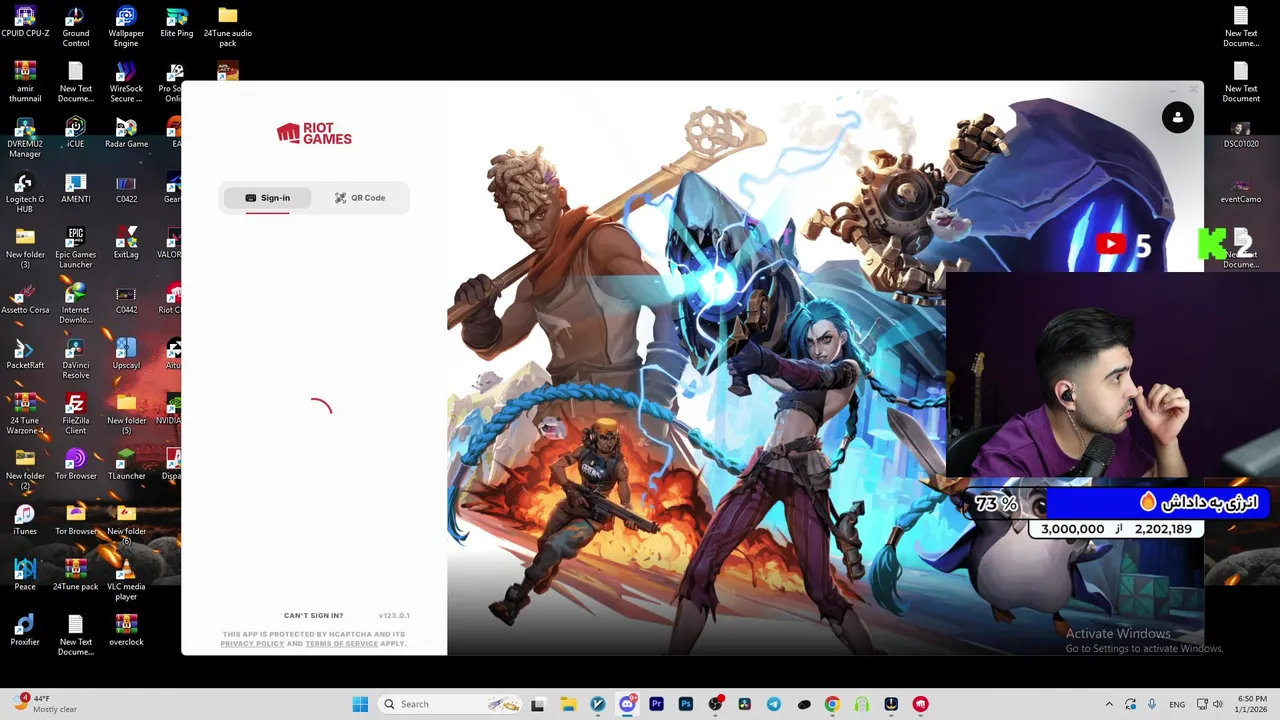Click the round account profile icon
1280x720 pixels.
click(x=1177, y=118)
